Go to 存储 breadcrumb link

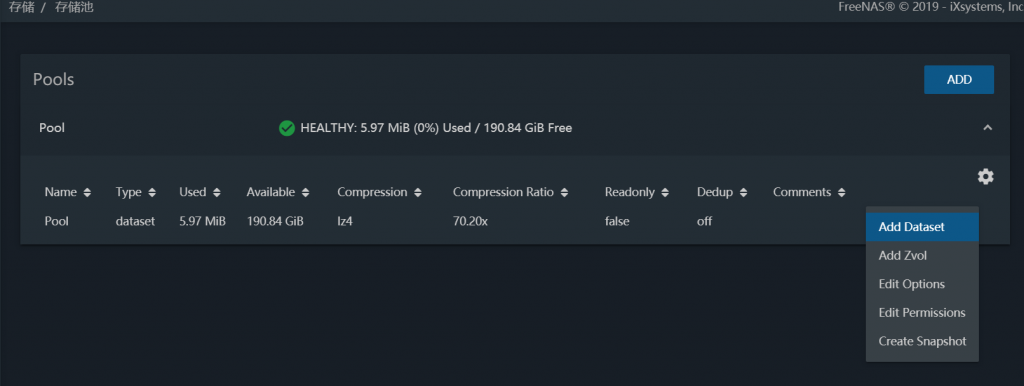pos(21,8)
